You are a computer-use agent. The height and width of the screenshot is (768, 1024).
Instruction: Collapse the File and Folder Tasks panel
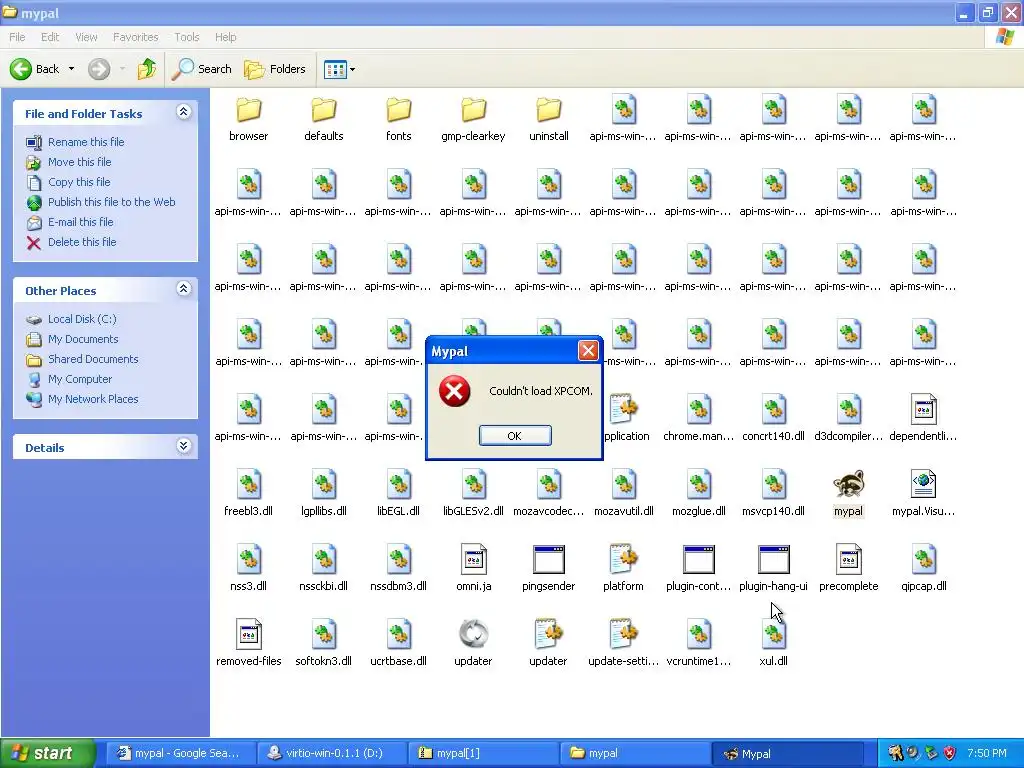point(184,112)
